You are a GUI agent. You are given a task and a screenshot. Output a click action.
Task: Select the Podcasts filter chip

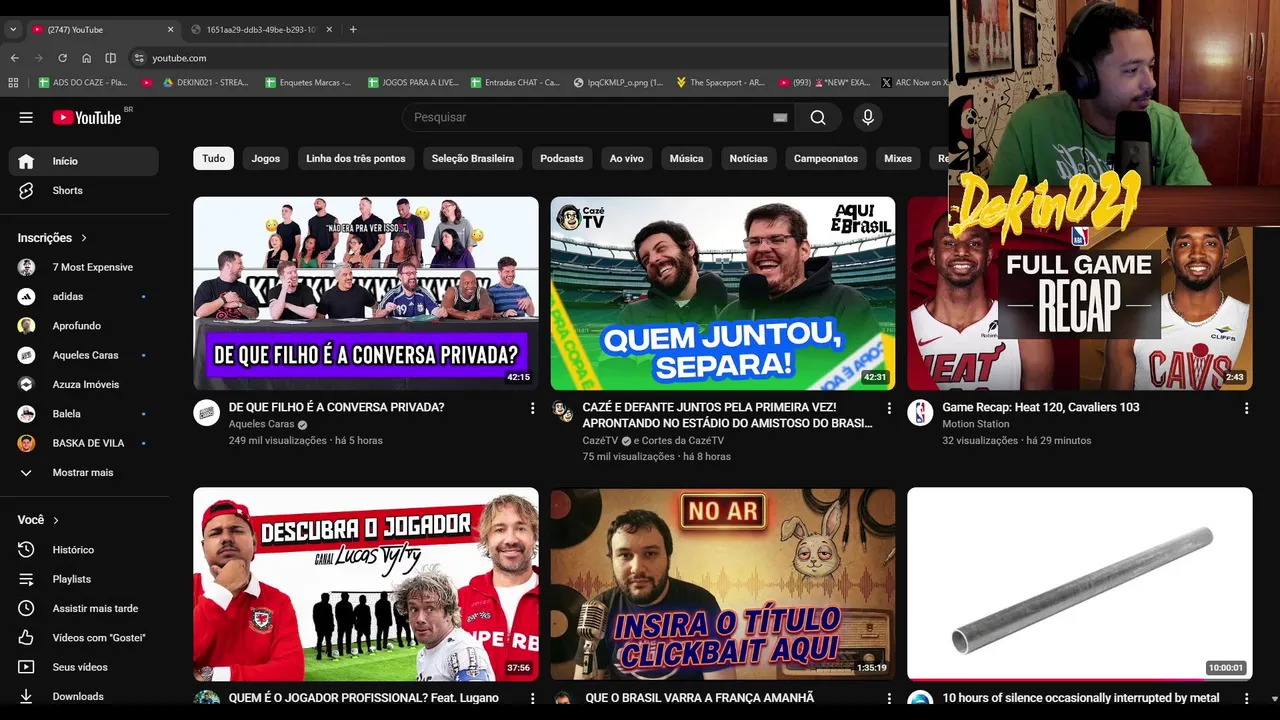[562, 158]
